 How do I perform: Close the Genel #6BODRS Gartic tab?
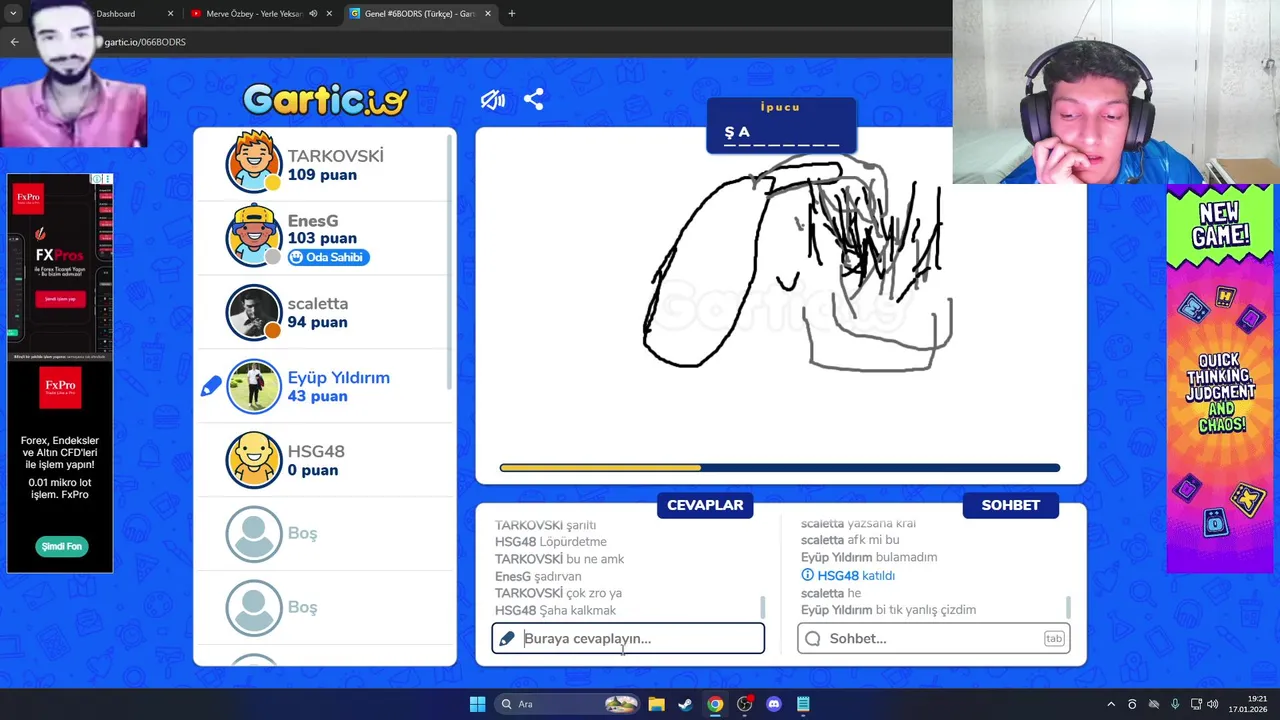pos(488,14)
